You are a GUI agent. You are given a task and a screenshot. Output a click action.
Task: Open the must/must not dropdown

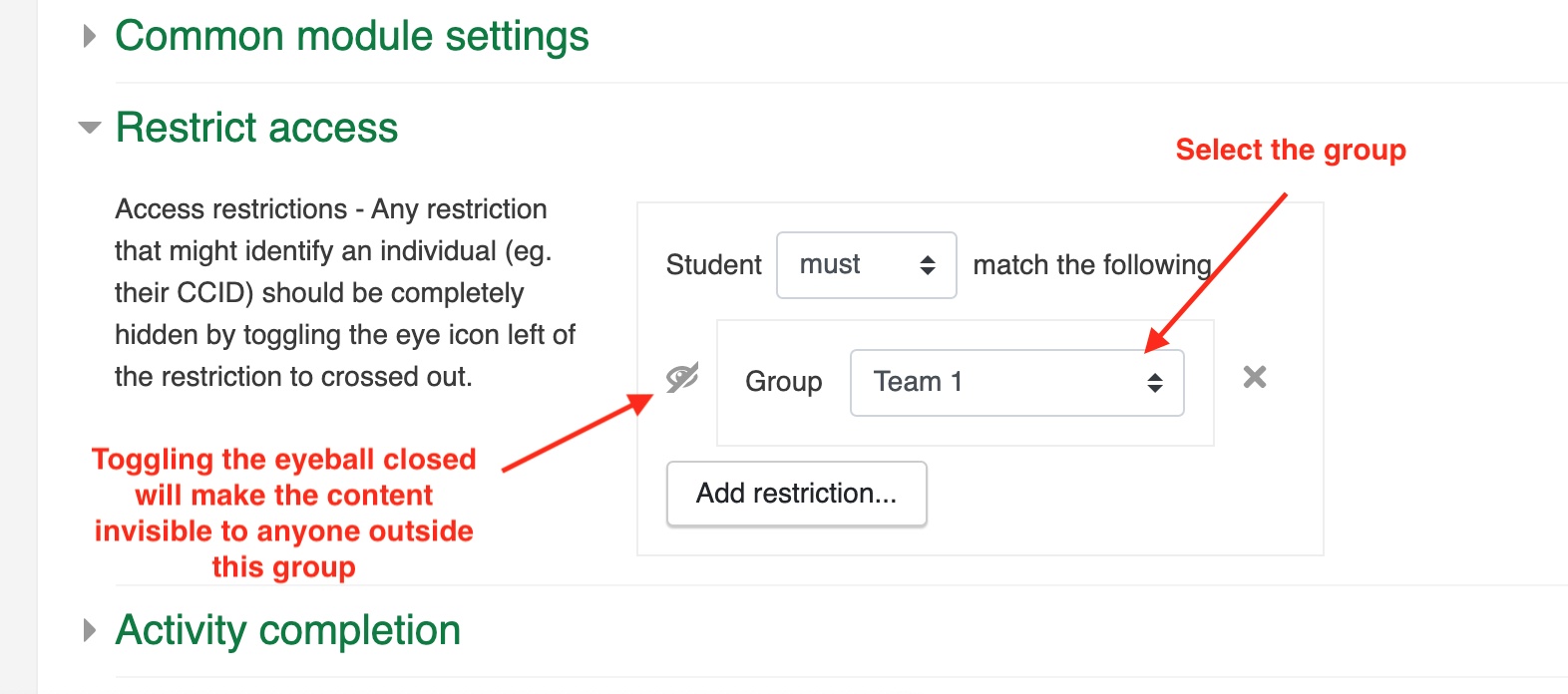click(866, 265)
